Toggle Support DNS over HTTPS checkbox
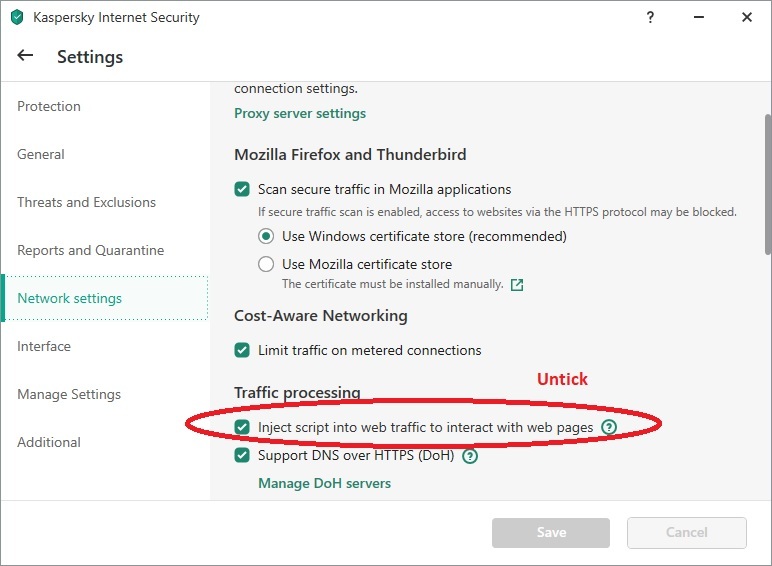Viewport: 772px width, 566px height. (x=242, y=456)
